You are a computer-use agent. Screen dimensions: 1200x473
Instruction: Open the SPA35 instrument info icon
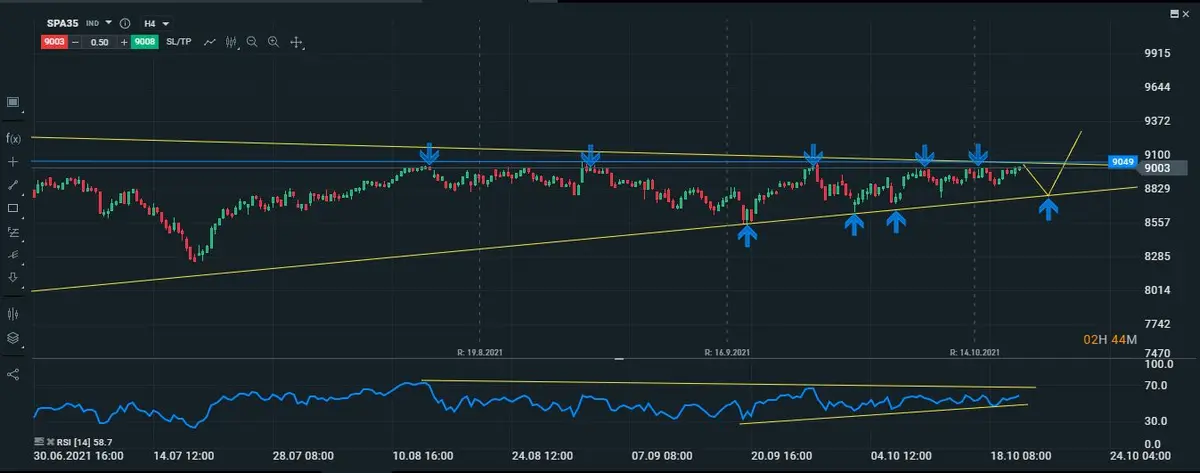click(124, 23)
